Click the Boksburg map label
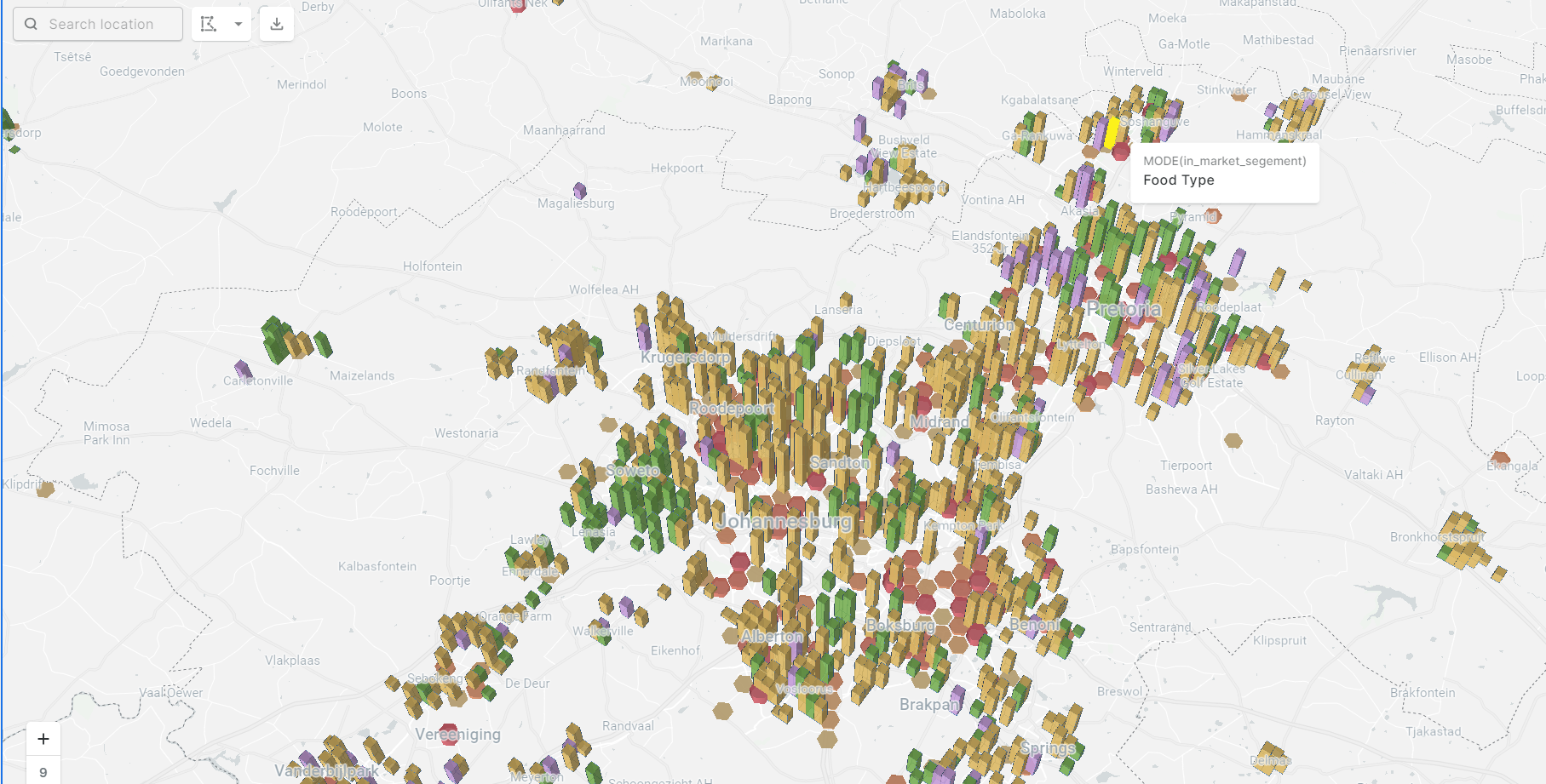This screenshot has width=1546, height=784. pyautogui.click(x=900, y=626)
